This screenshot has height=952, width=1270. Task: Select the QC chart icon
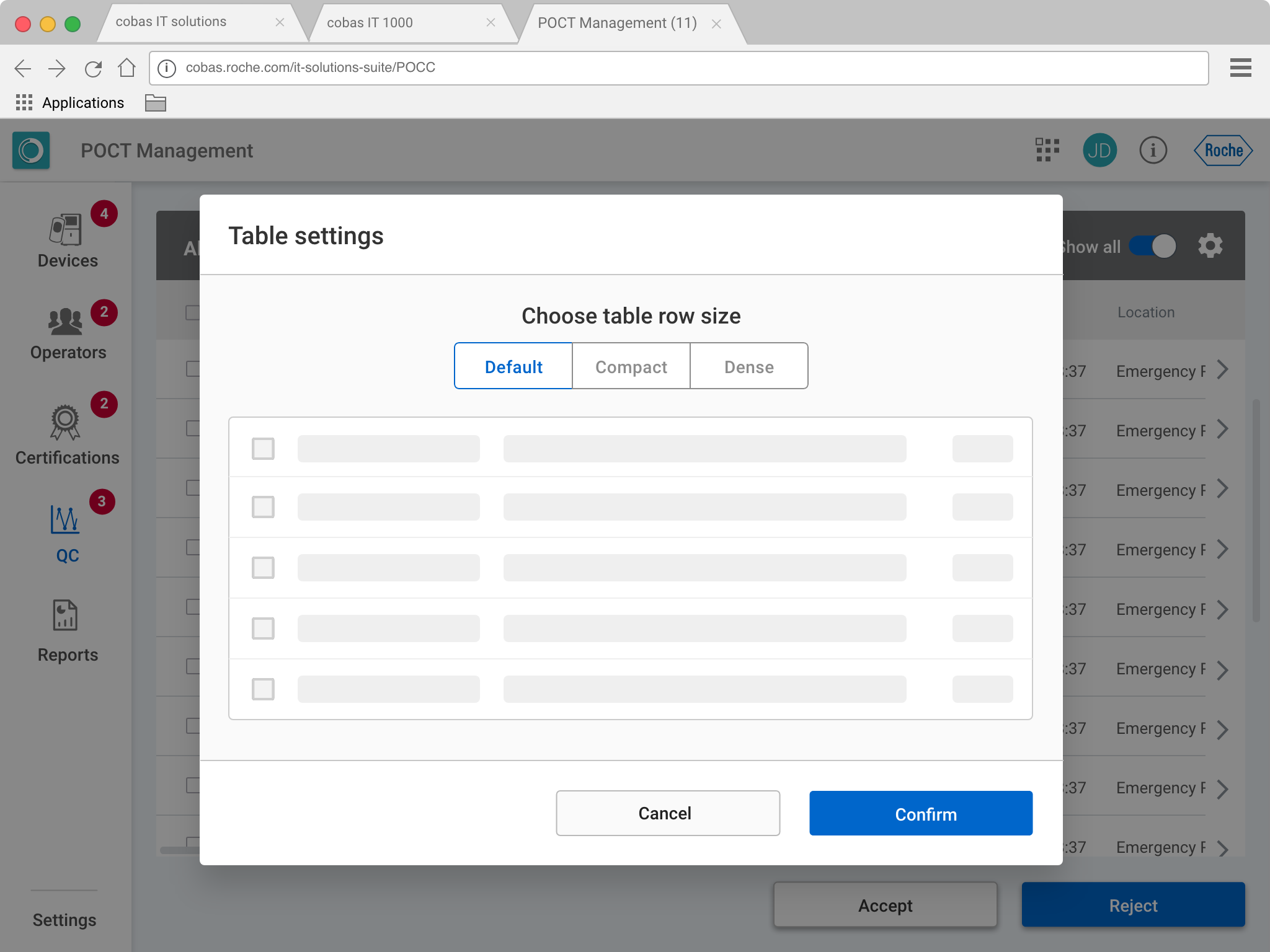point(66,519)
